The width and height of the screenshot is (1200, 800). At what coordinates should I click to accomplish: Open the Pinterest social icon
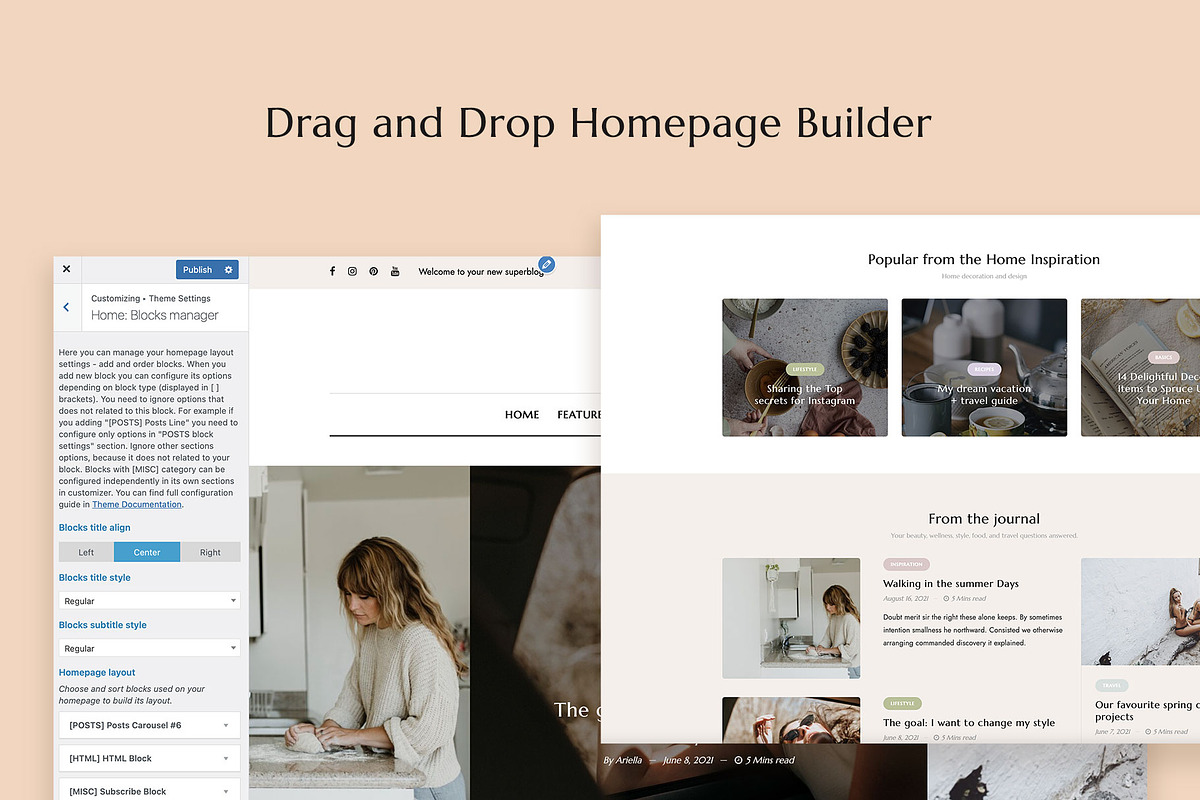373,271
